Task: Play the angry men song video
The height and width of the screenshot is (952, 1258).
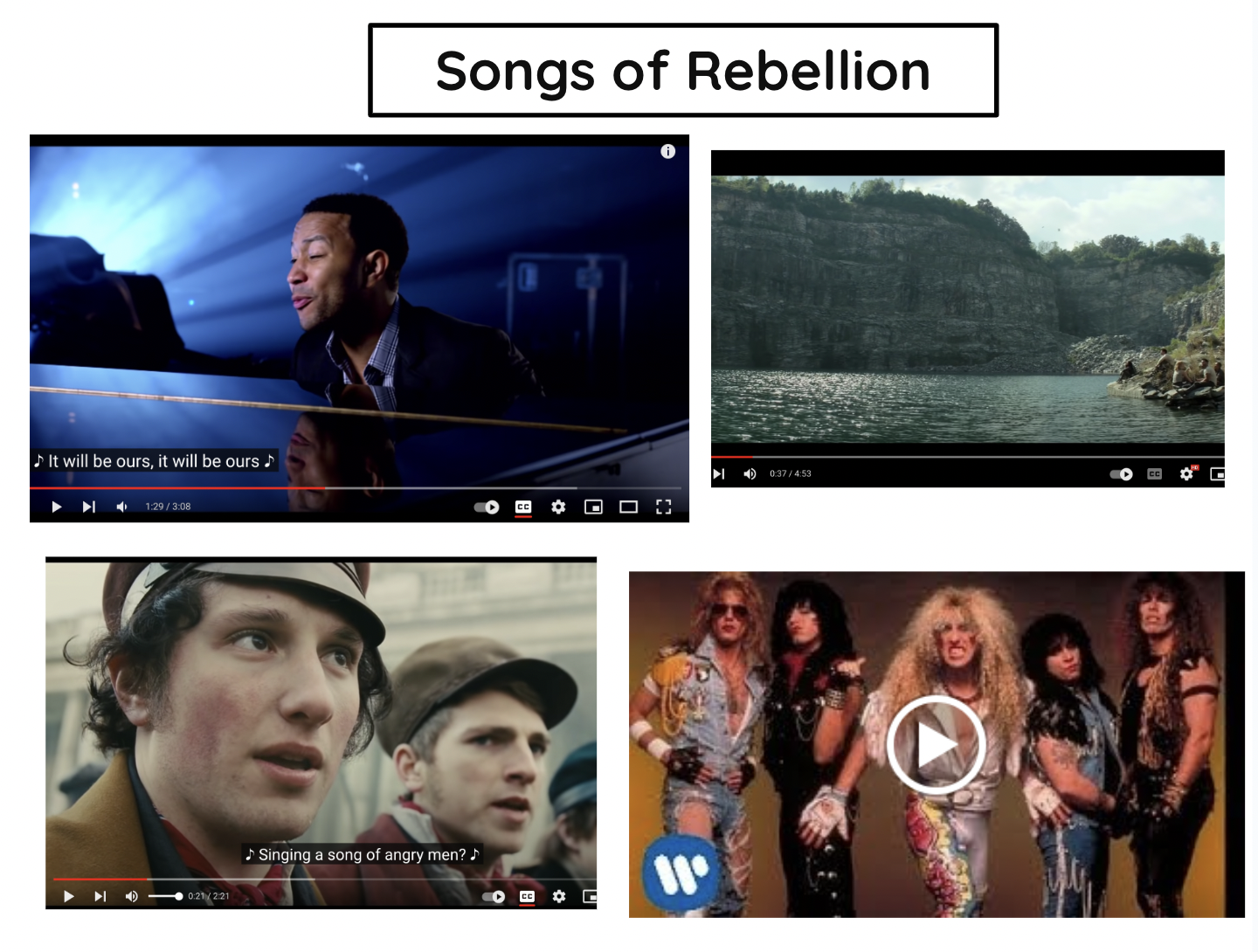Action: (x=69, y=896)
